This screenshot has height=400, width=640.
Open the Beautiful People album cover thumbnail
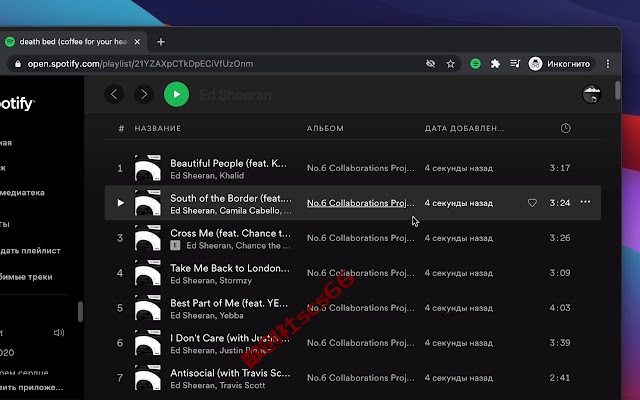(148, 168)
